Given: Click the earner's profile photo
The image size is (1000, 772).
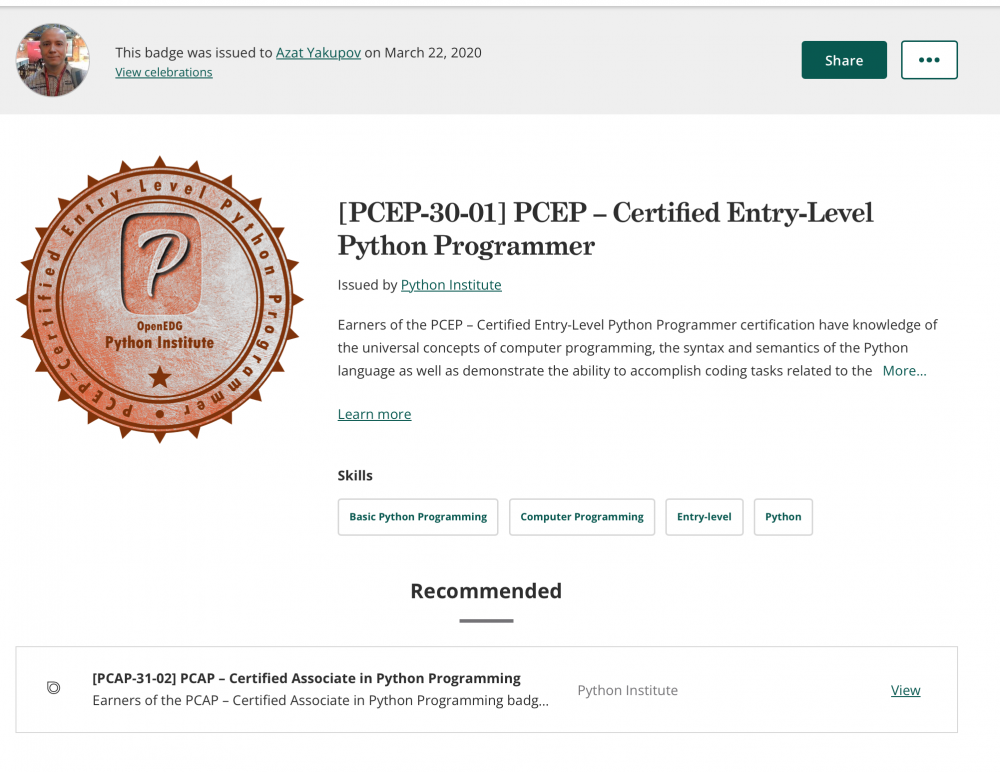Looking at the screenshot, I should 53,60.
